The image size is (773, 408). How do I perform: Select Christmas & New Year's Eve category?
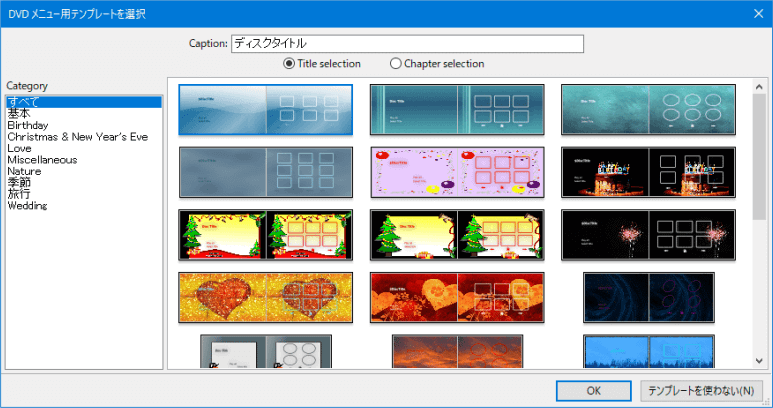point(77,137)
